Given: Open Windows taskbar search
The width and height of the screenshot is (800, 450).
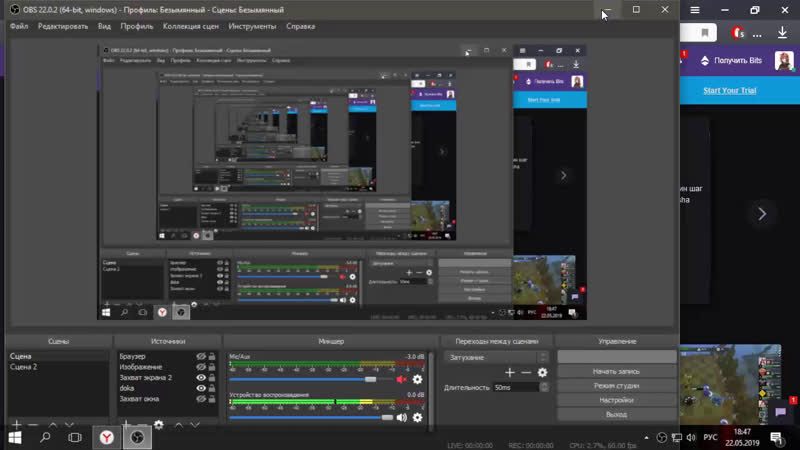Looking at the screenshot, I should (45, 438).
